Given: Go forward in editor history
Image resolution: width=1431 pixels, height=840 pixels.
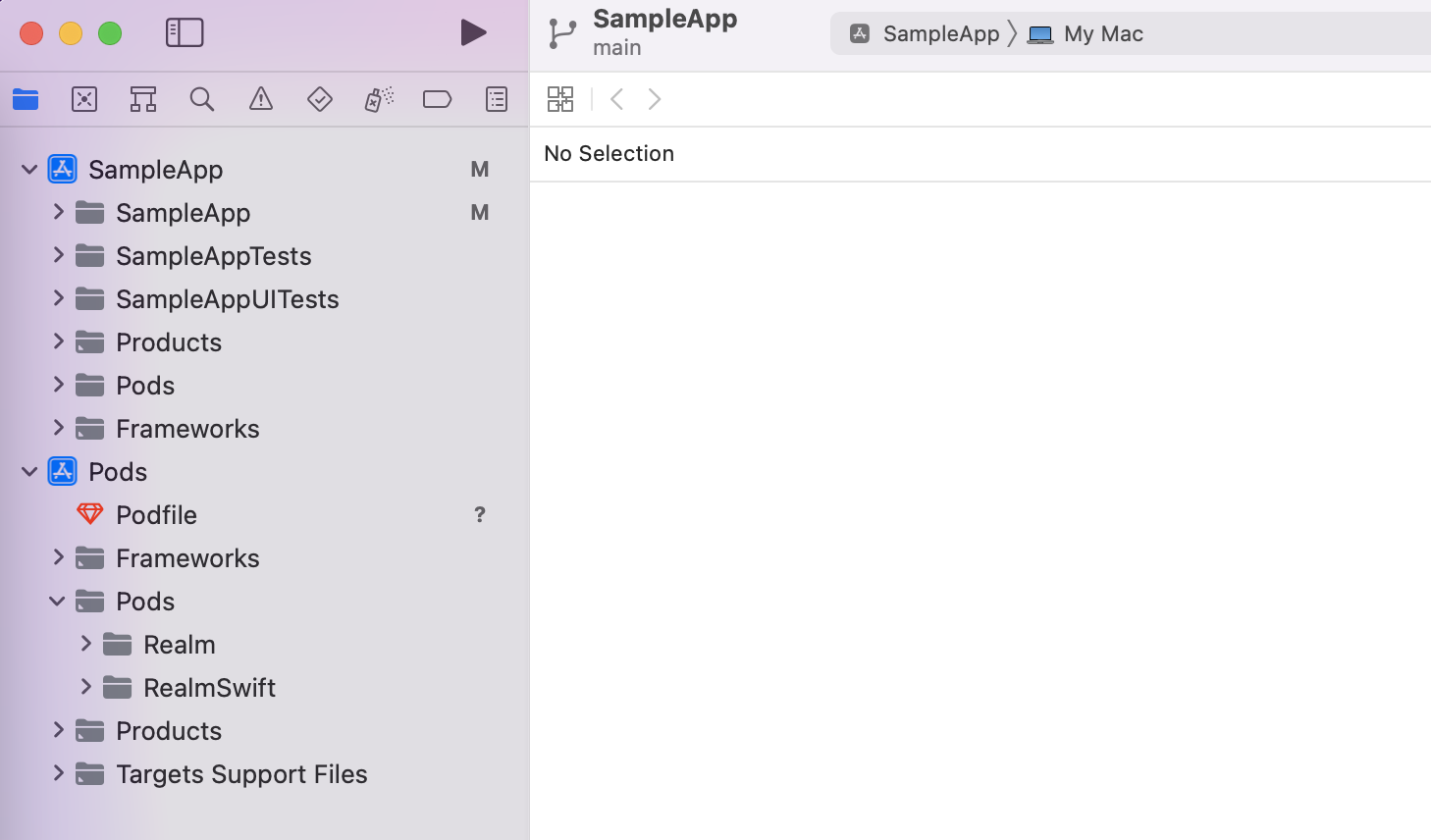Looking at the screenshot, I should [655, 99].
